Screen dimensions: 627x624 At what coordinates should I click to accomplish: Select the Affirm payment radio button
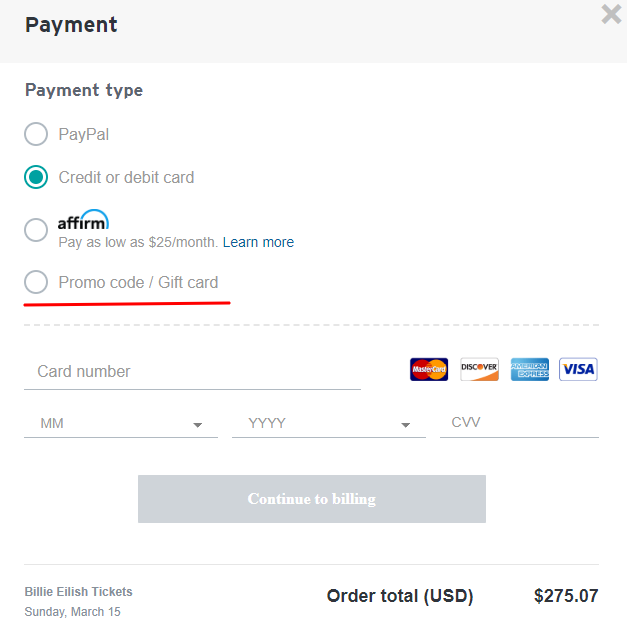pos(36,230)
